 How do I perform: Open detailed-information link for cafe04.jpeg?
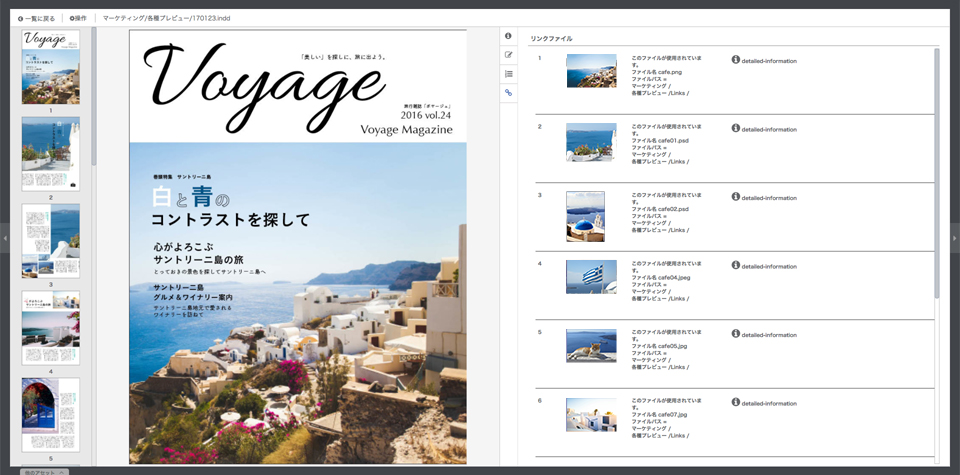(769, 267)
